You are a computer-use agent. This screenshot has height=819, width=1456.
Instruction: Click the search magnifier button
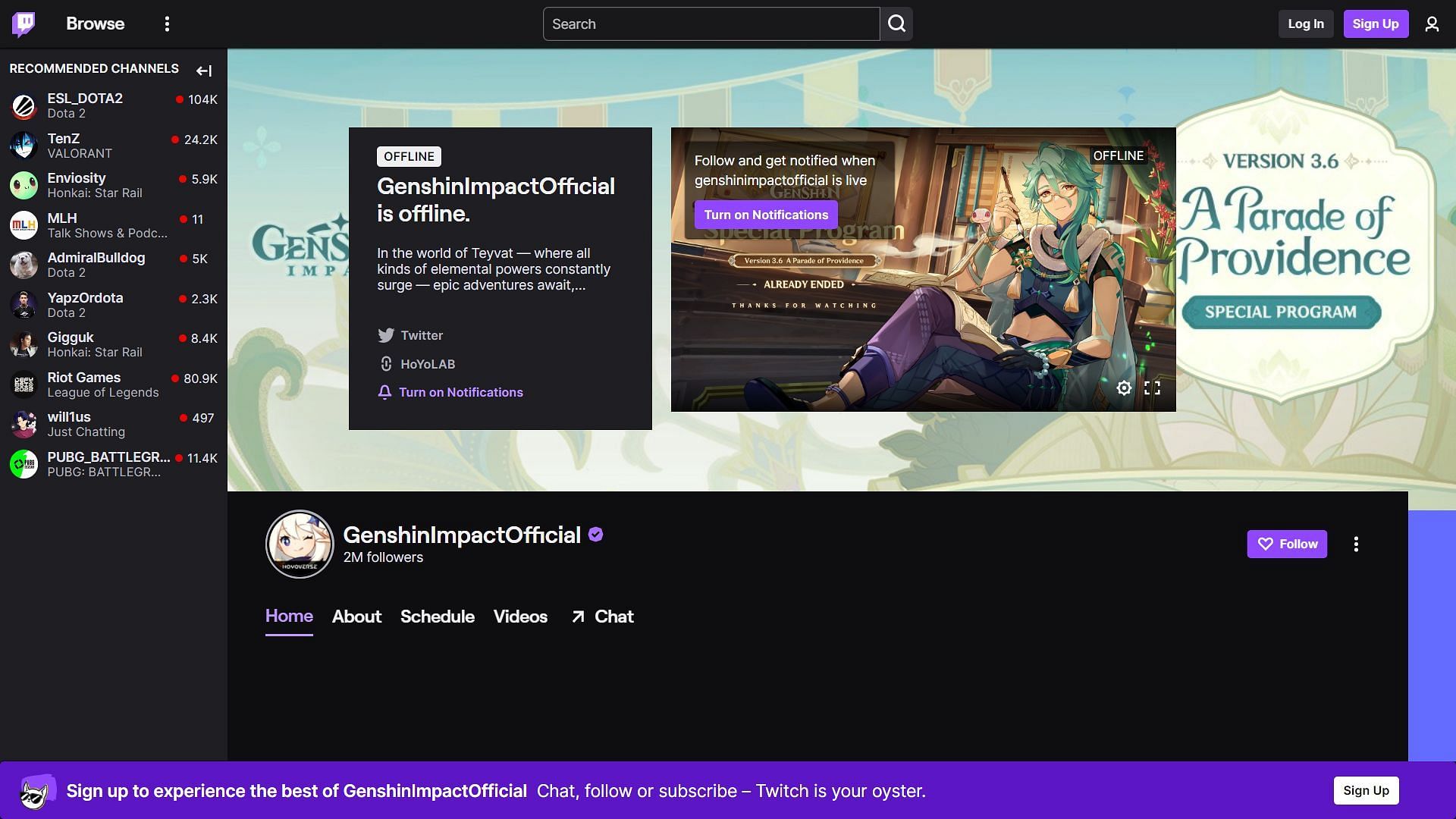[x=896, y=24]
